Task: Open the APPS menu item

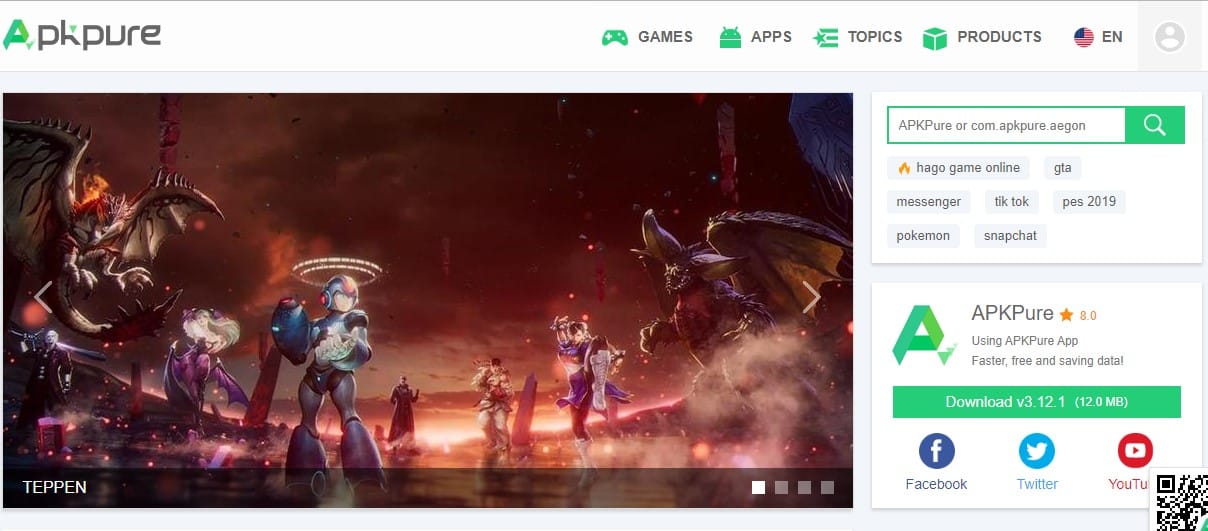Action: click(x=771, y=37)
